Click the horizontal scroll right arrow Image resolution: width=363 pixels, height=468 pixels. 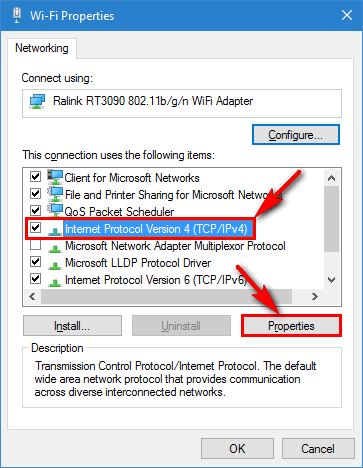tap(314, 296)
